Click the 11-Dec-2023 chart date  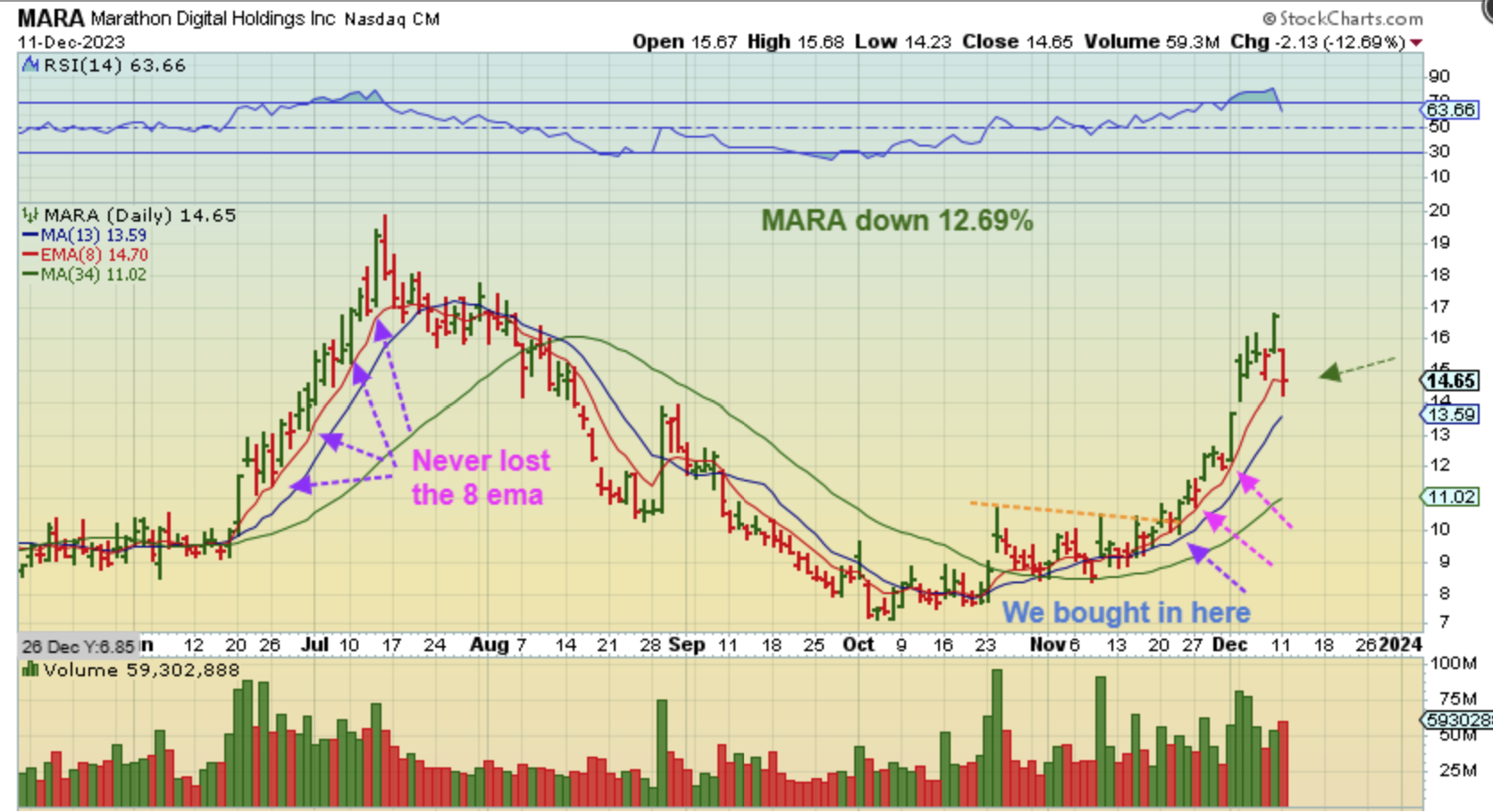click(x=71, y=42)
